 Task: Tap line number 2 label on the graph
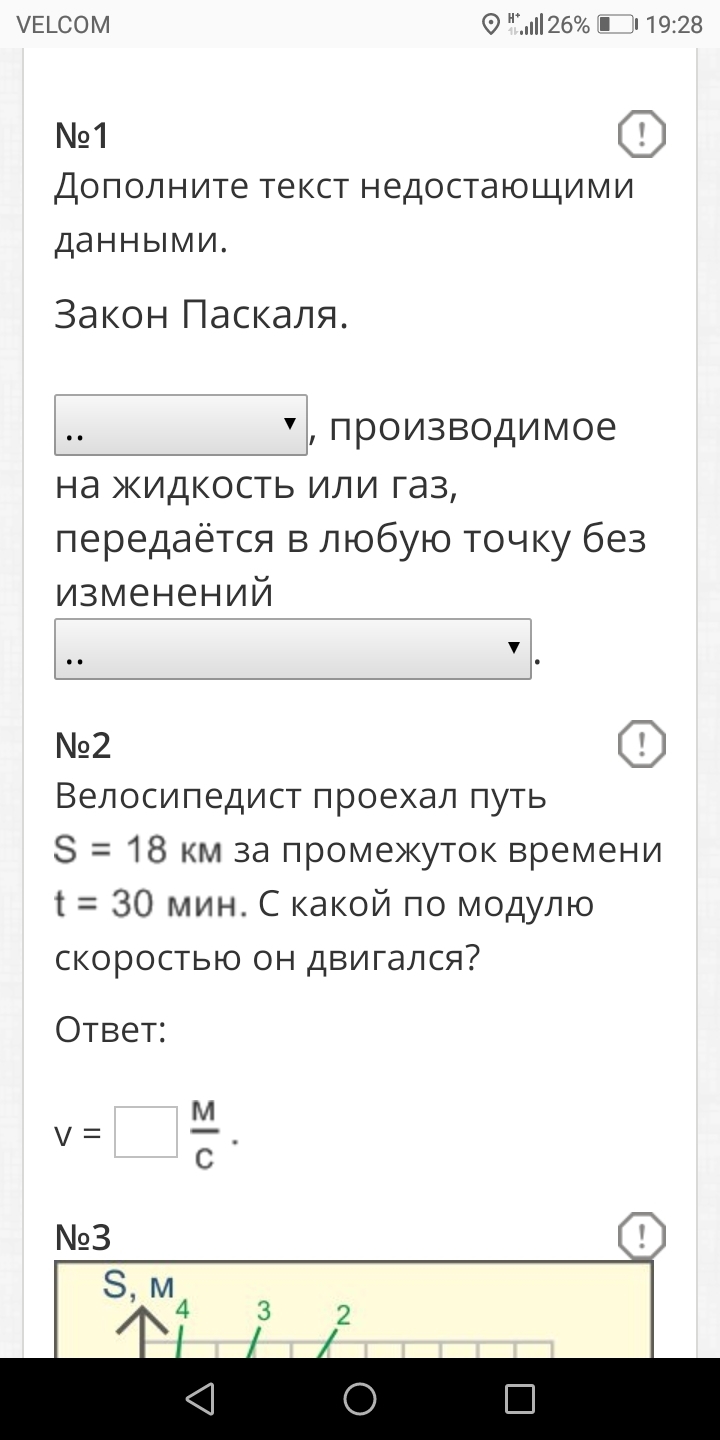pos(343,1315)
